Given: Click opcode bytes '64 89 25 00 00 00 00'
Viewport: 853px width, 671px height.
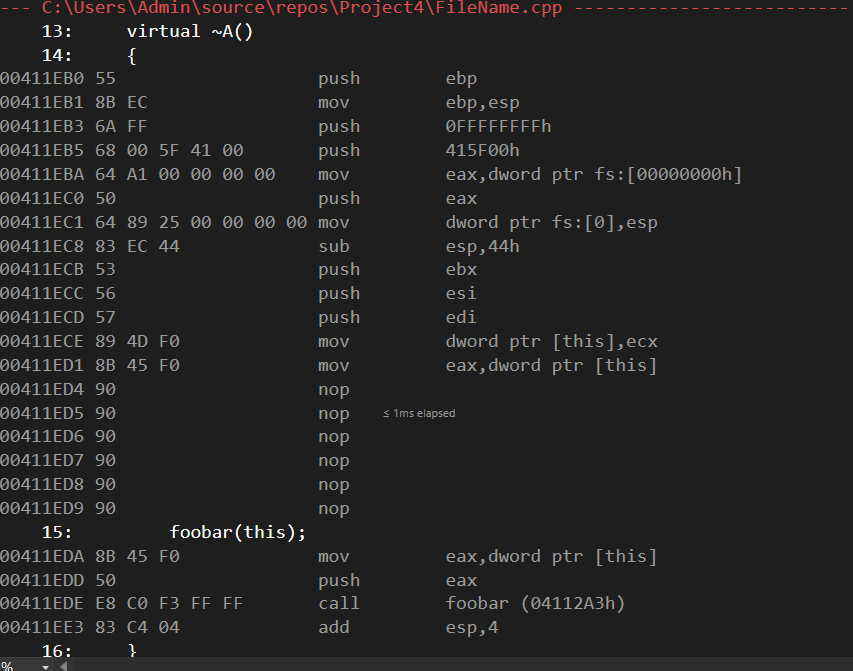Looking at the screenshot, I should coord(201,223).
